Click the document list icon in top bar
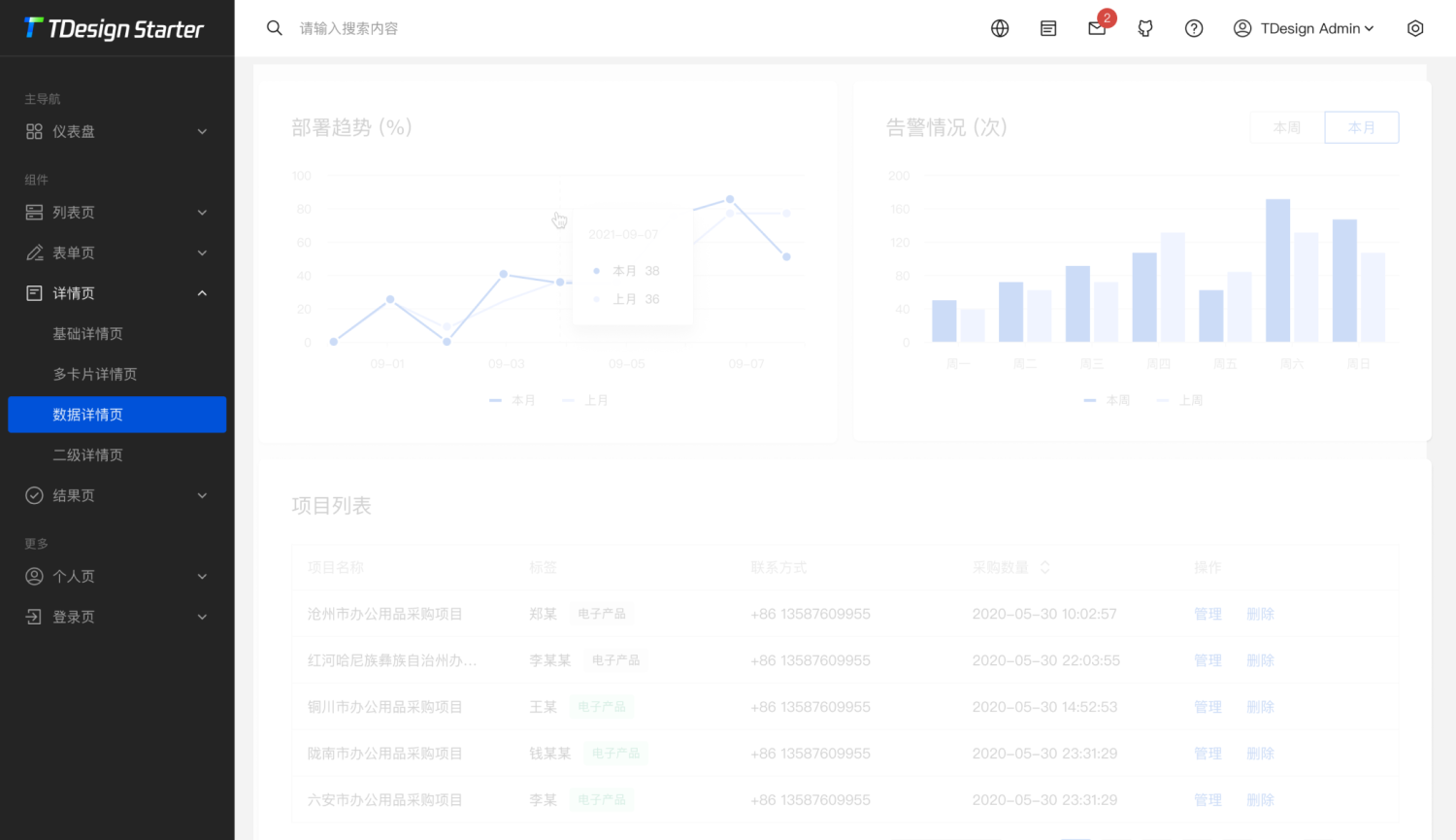 pos(1047,28)
